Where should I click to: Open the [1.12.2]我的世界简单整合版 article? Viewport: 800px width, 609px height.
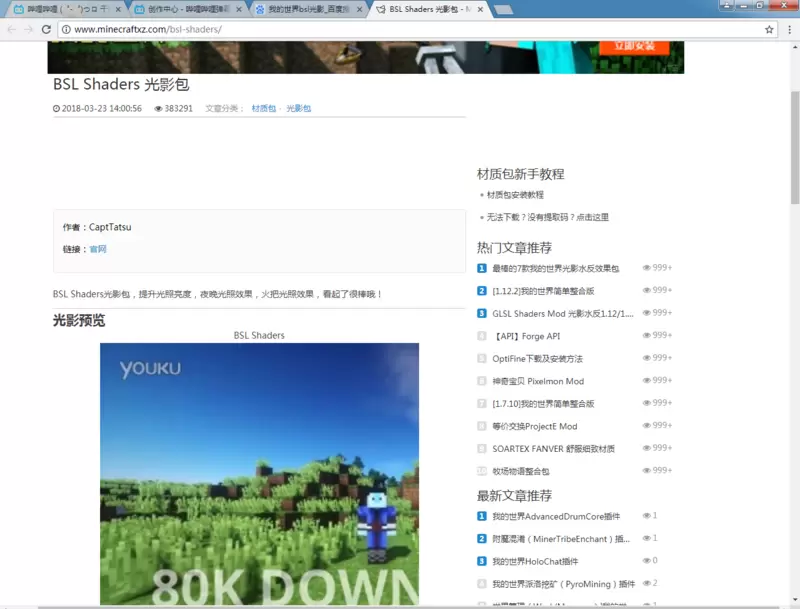click(x=543, y=291)
